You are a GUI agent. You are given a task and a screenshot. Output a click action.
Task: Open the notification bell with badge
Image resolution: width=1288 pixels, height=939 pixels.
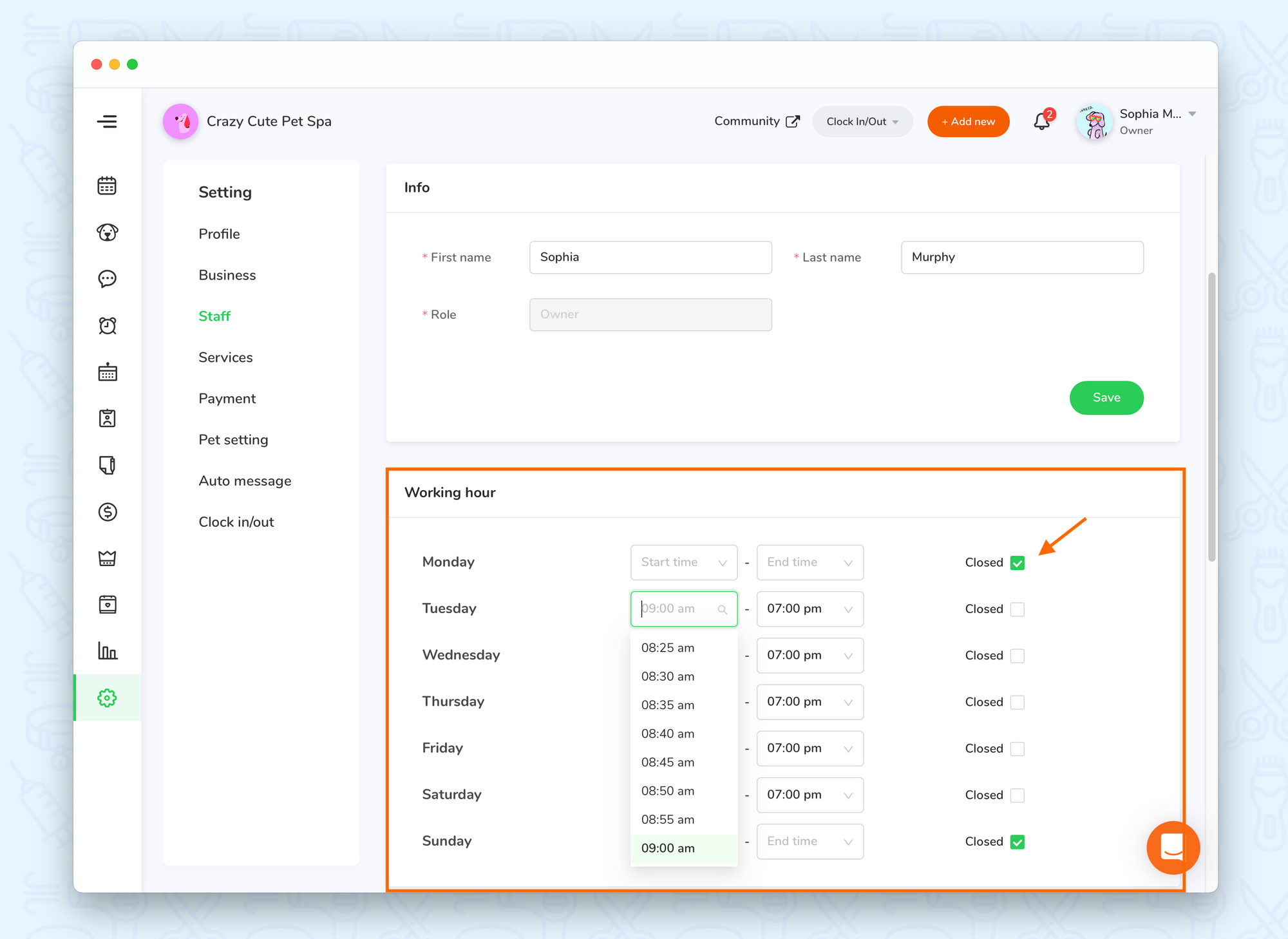(1043, 120)
